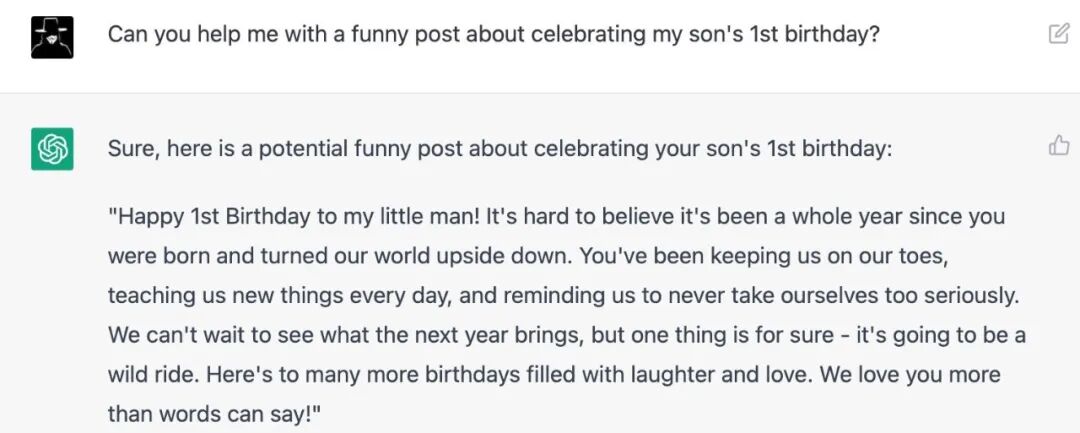Click the user's question about a funny post
Image resolution: width=1080 pixels, height=433 pixels.
click(x=494, y=34)
